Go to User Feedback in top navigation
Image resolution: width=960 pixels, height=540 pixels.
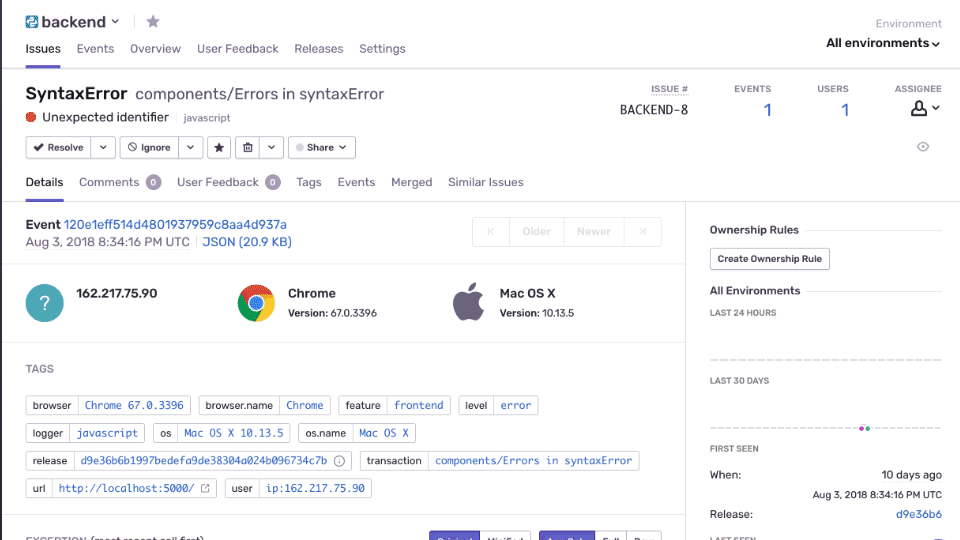(x=238, y=49)
